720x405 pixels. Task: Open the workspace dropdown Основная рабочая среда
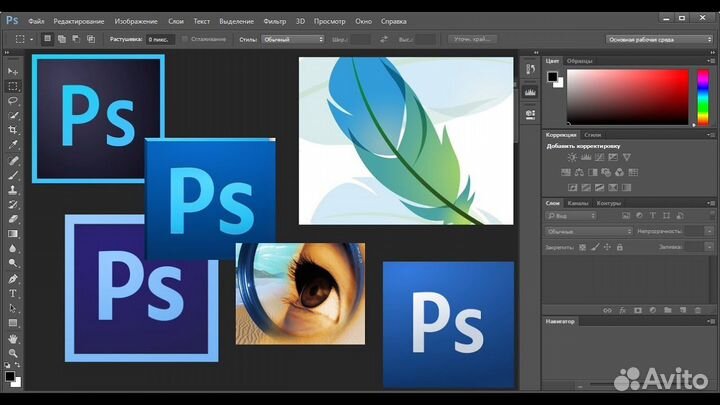point(659,39)
